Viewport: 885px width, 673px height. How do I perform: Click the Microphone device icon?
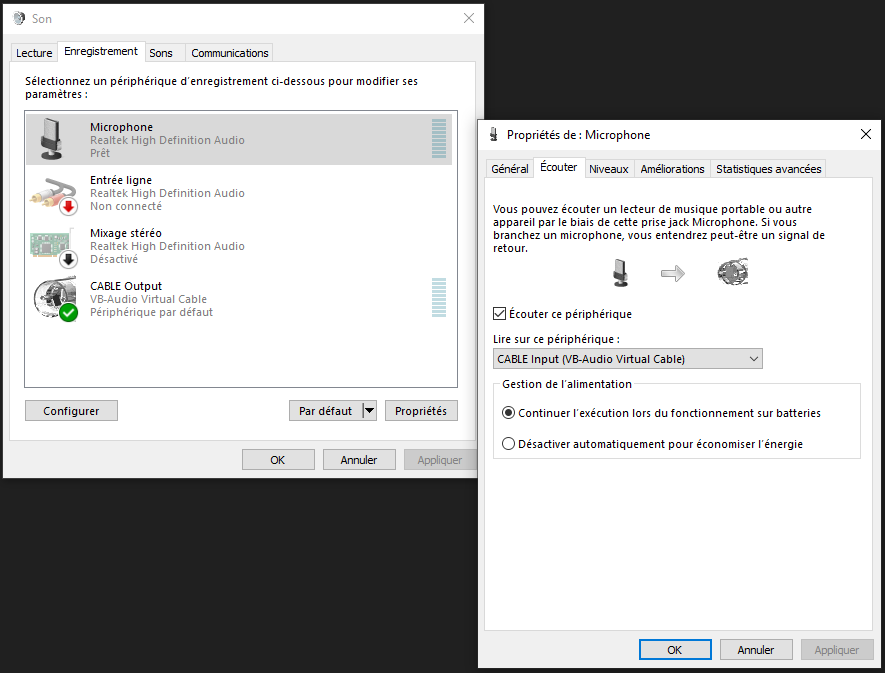[x=51, y=139]
